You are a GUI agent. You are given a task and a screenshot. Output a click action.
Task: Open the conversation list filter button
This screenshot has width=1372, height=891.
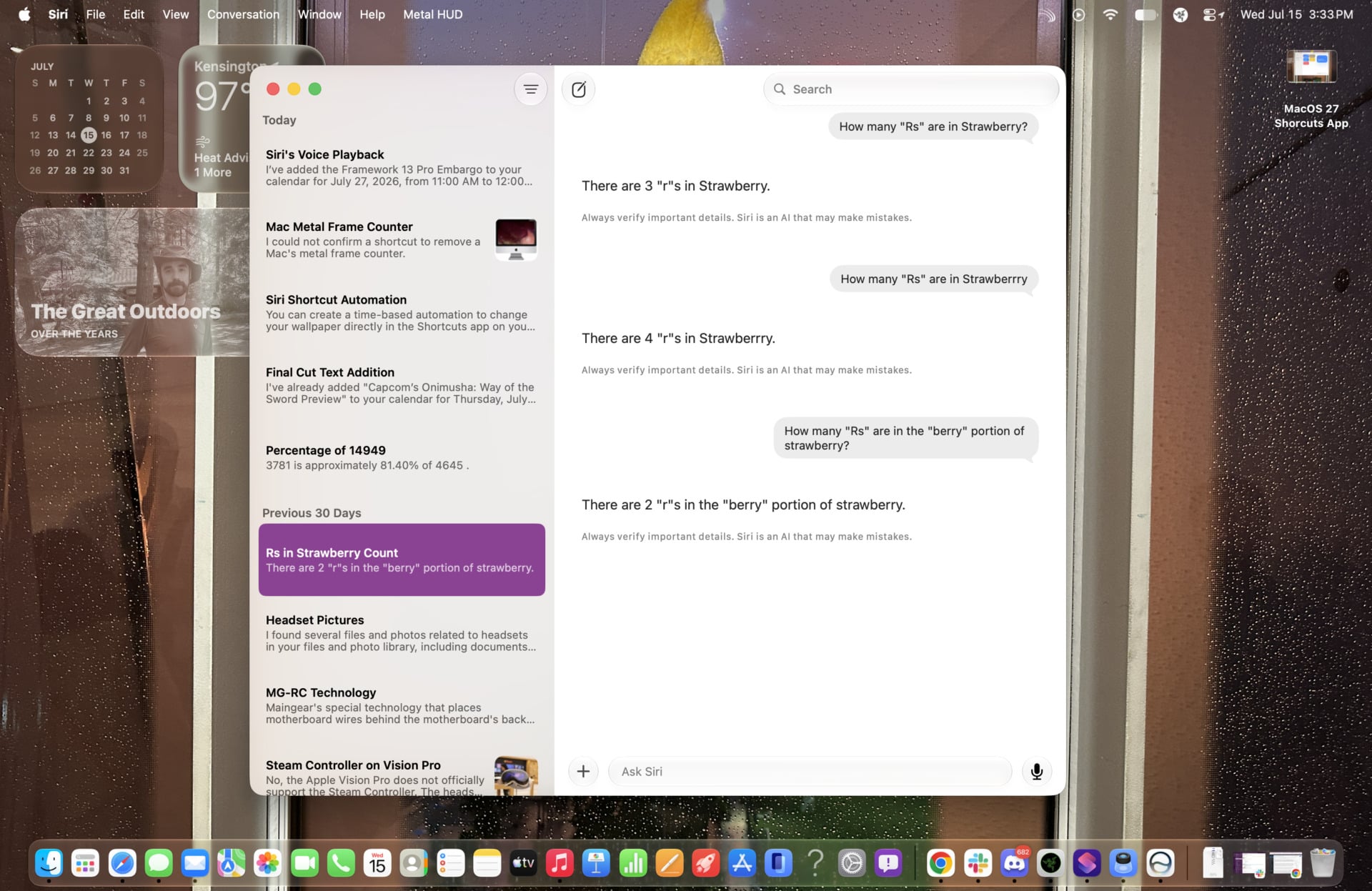[530, 89]
